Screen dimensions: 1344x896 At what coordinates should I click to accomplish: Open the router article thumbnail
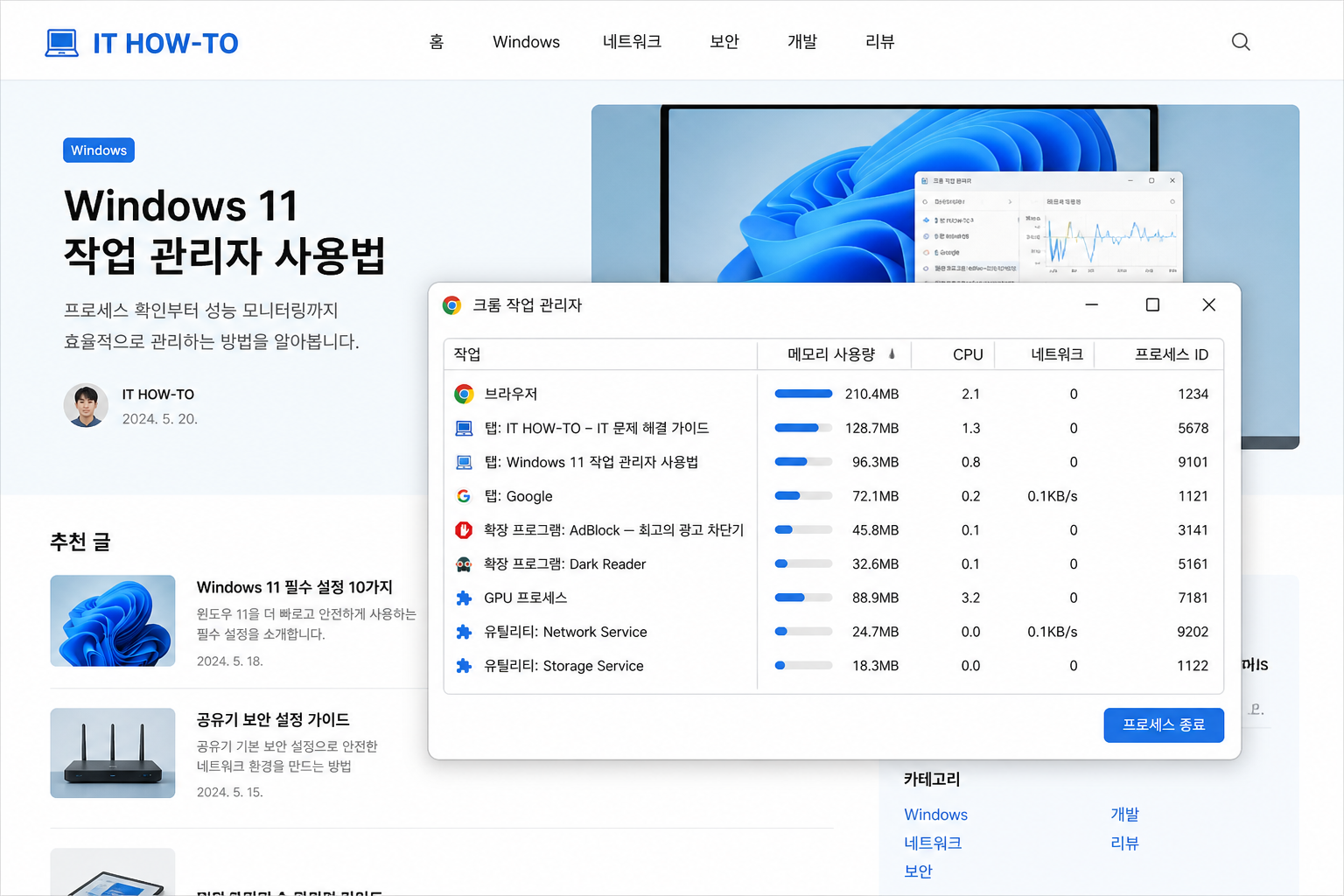click(x=113, y=752)
